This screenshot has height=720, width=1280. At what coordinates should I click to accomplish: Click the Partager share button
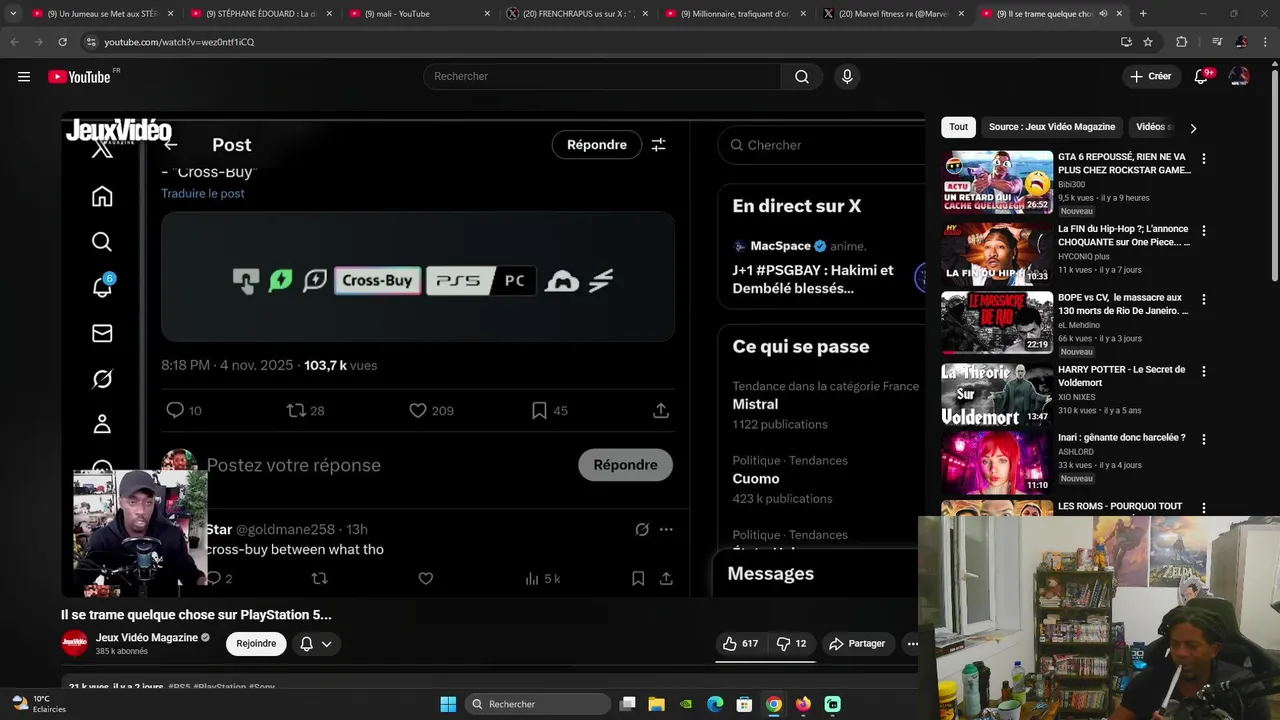[857, 644]
